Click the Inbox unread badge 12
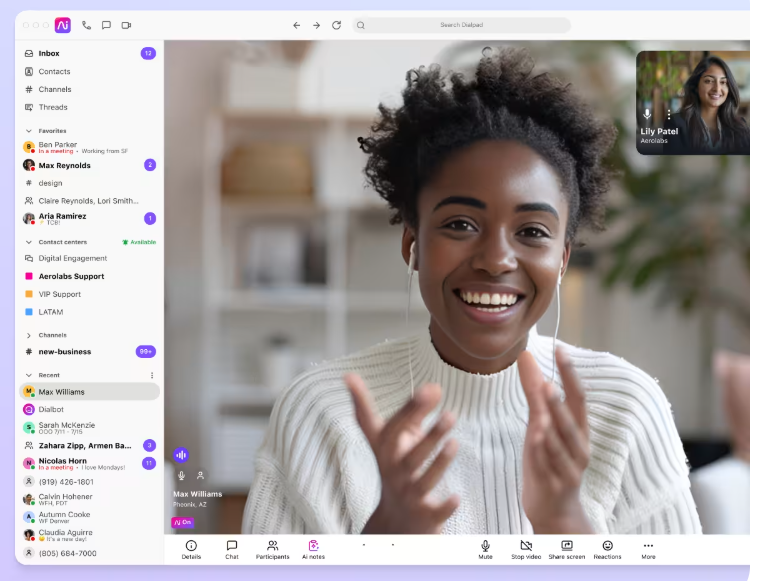Screen dimensions: 770x581 coord(148,53)
